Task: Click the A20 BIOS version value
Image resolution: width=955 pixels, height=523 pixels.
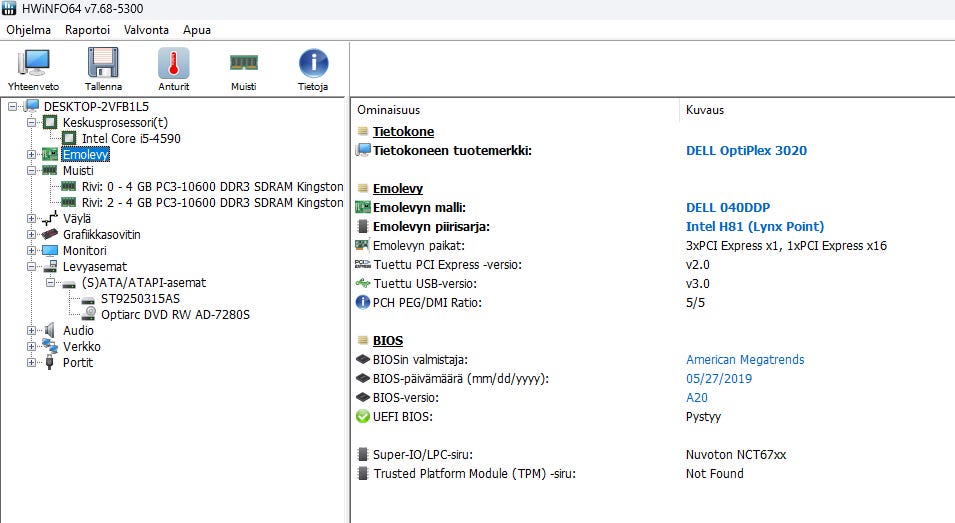Action: coord(697,398)
